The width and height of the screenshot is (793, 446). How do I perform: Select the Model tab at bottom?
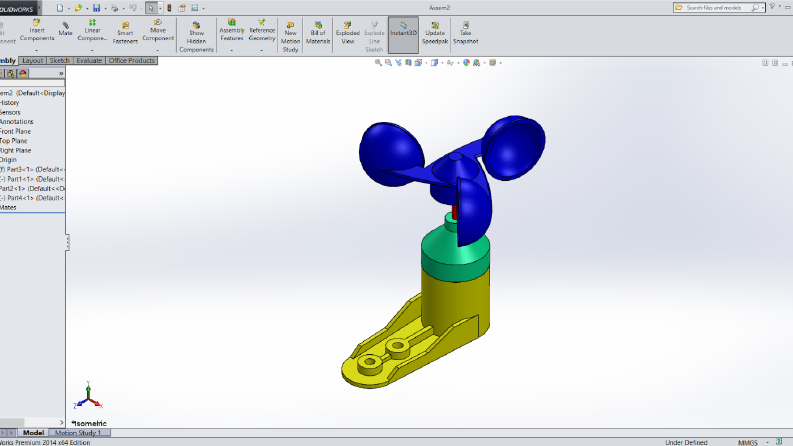pos(33,433)
